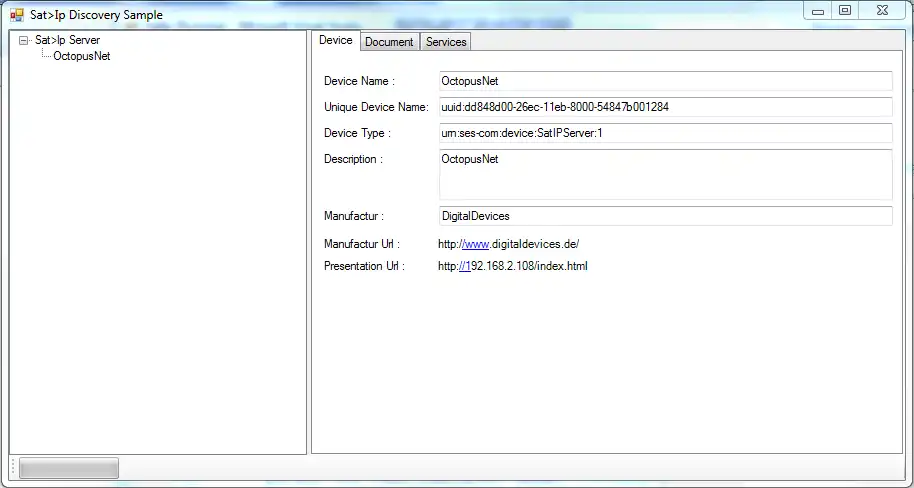Open the Services tab
The width and height of the screenshot is (914, 488).
(446, 42)
